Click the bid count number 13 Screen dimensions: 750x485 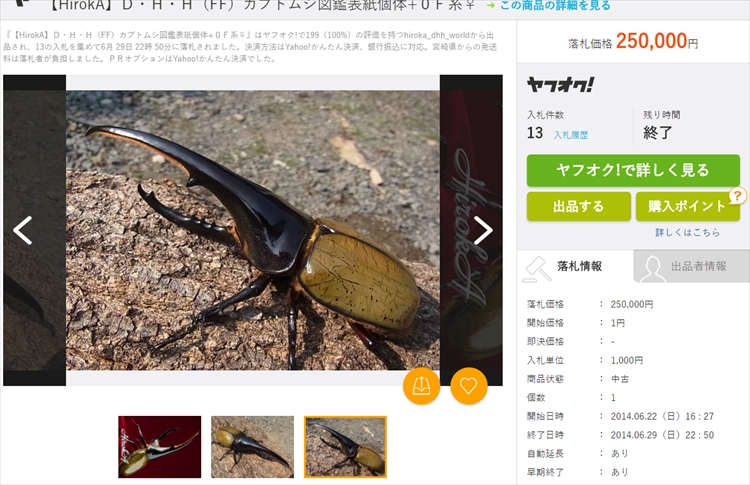pyautogui.click(x=535, y=133)
